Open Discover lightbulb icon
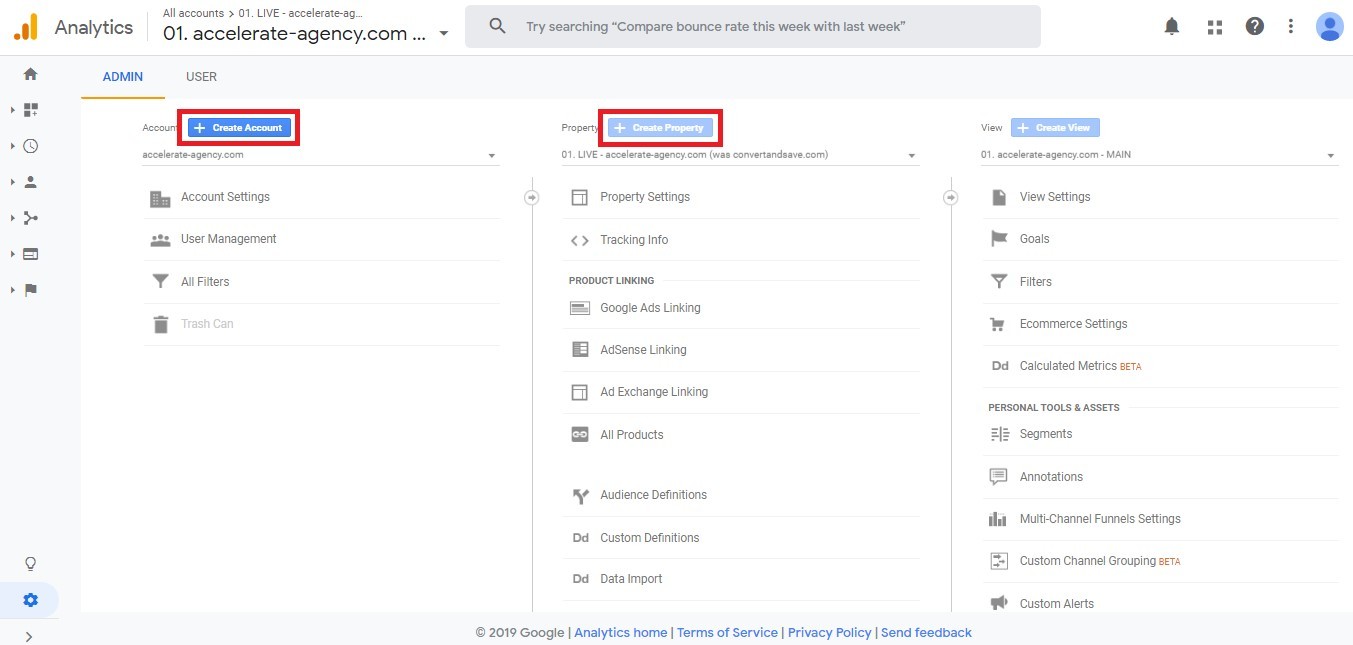The height and width of the screenshot is (645, 1353). [x=31, y=564]
